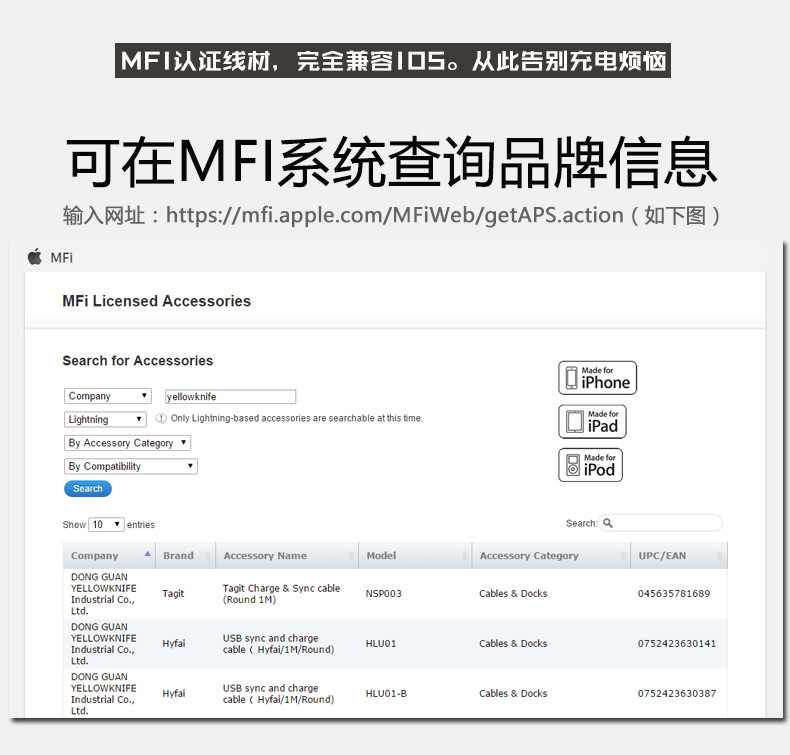Click the Made for iPod badge
Image resolution: width=790 pixels, height=755 pixels.
(590, 465)
